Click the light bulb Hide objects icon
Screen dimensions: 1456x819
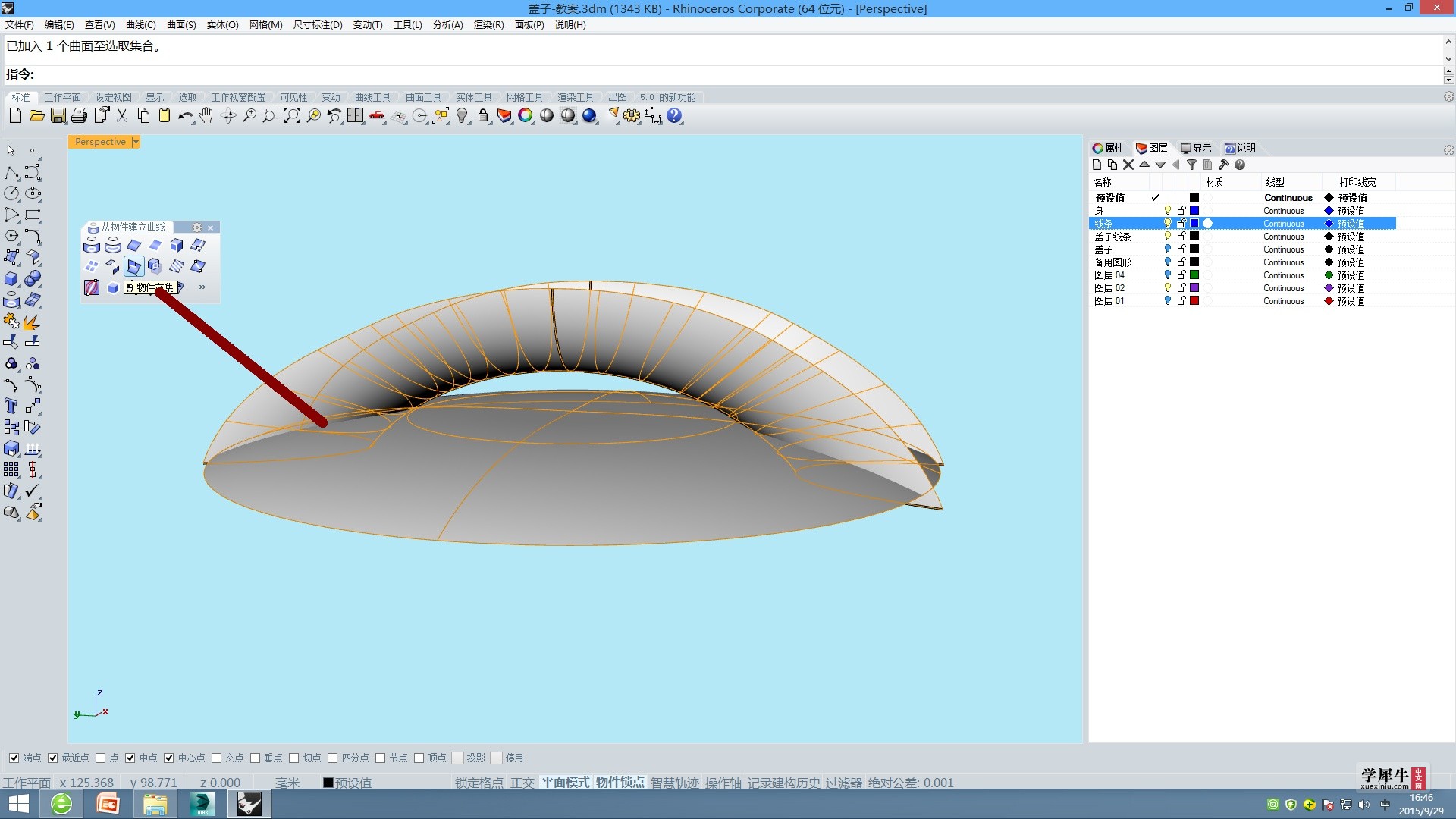[x=462, y=115]
